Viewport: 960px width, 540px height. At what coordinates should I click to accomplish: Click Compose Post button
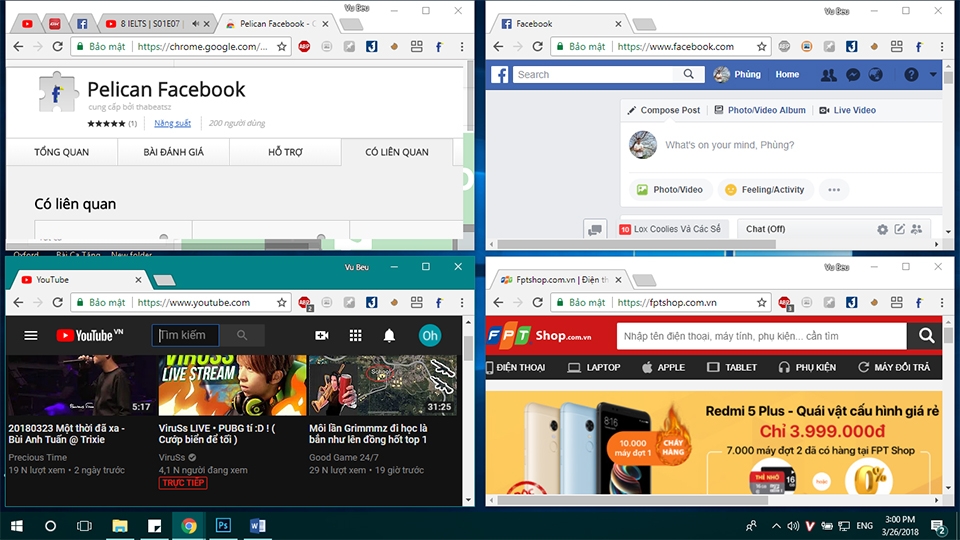(664, 110)
